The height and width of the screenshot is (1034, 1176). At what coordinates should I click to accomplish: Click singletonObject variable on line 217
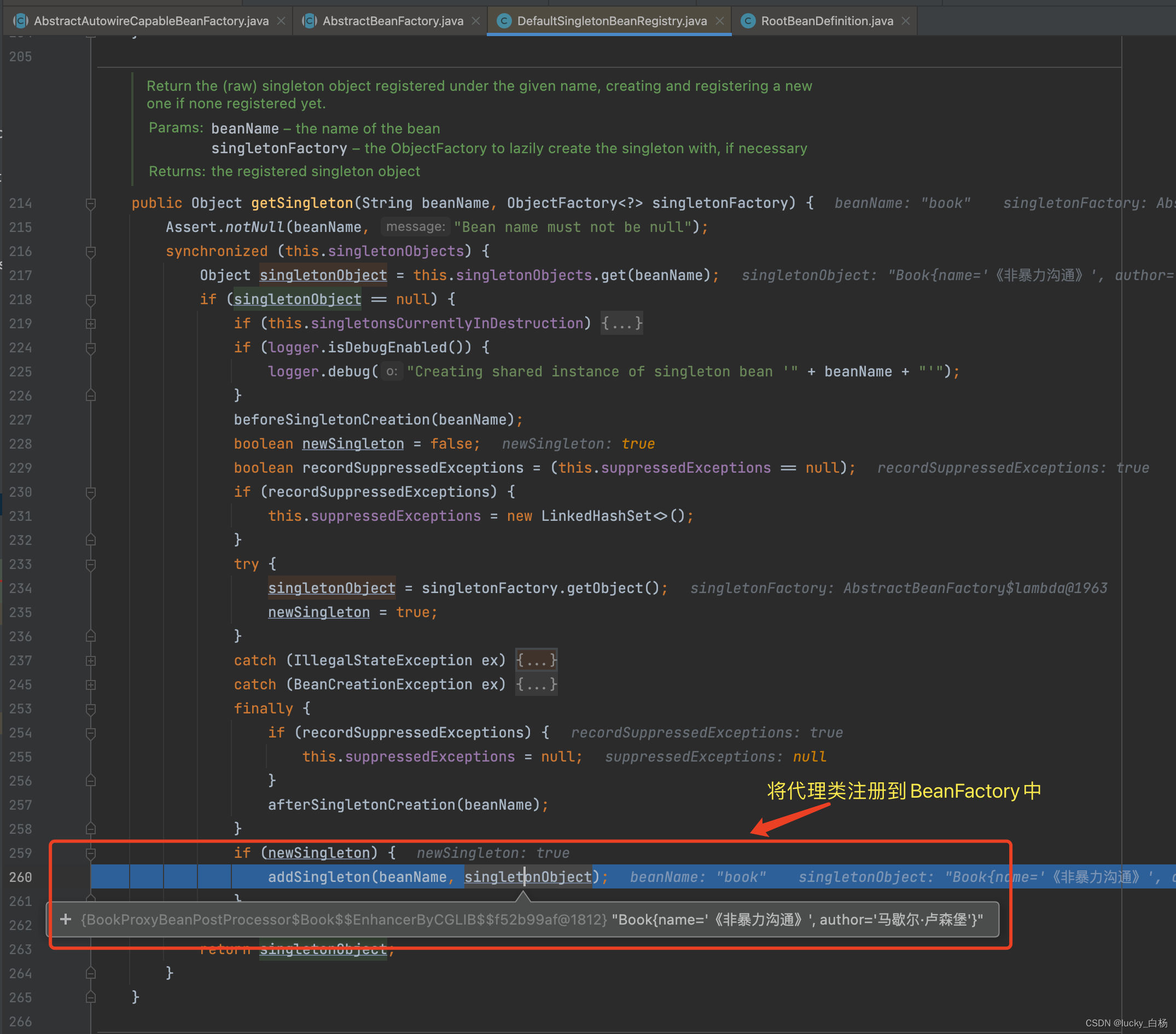coord(323,276)
